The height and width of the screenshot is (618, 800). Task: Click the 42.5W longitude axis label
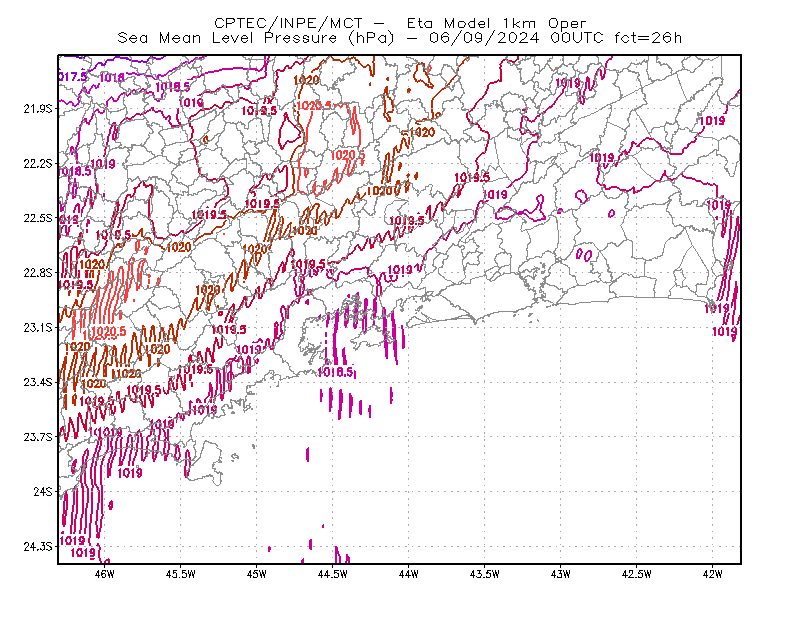click(x=637, y=574)
